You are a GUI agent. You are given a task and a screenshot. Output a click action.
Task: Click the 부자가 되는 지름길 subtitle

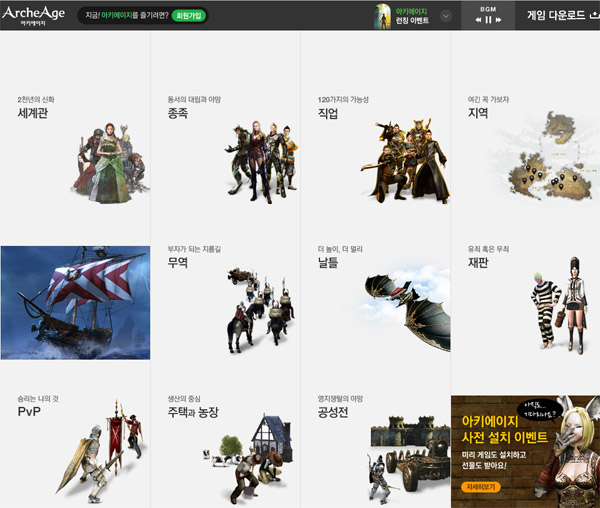194,249
